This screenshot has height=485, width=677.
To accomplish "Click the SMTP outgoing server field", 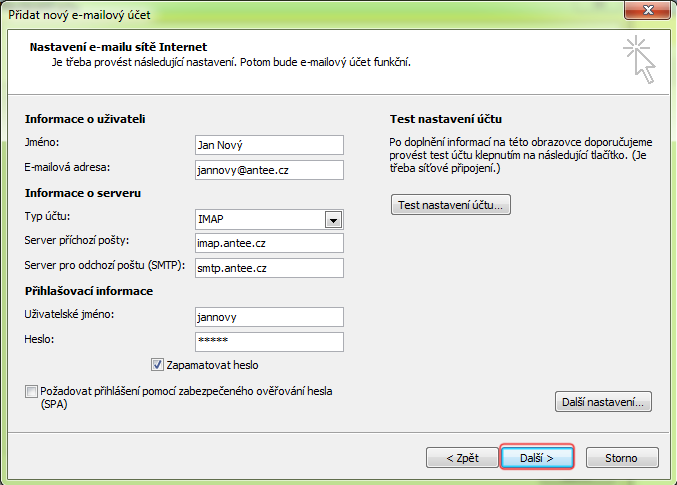I will tap(269, 268).
